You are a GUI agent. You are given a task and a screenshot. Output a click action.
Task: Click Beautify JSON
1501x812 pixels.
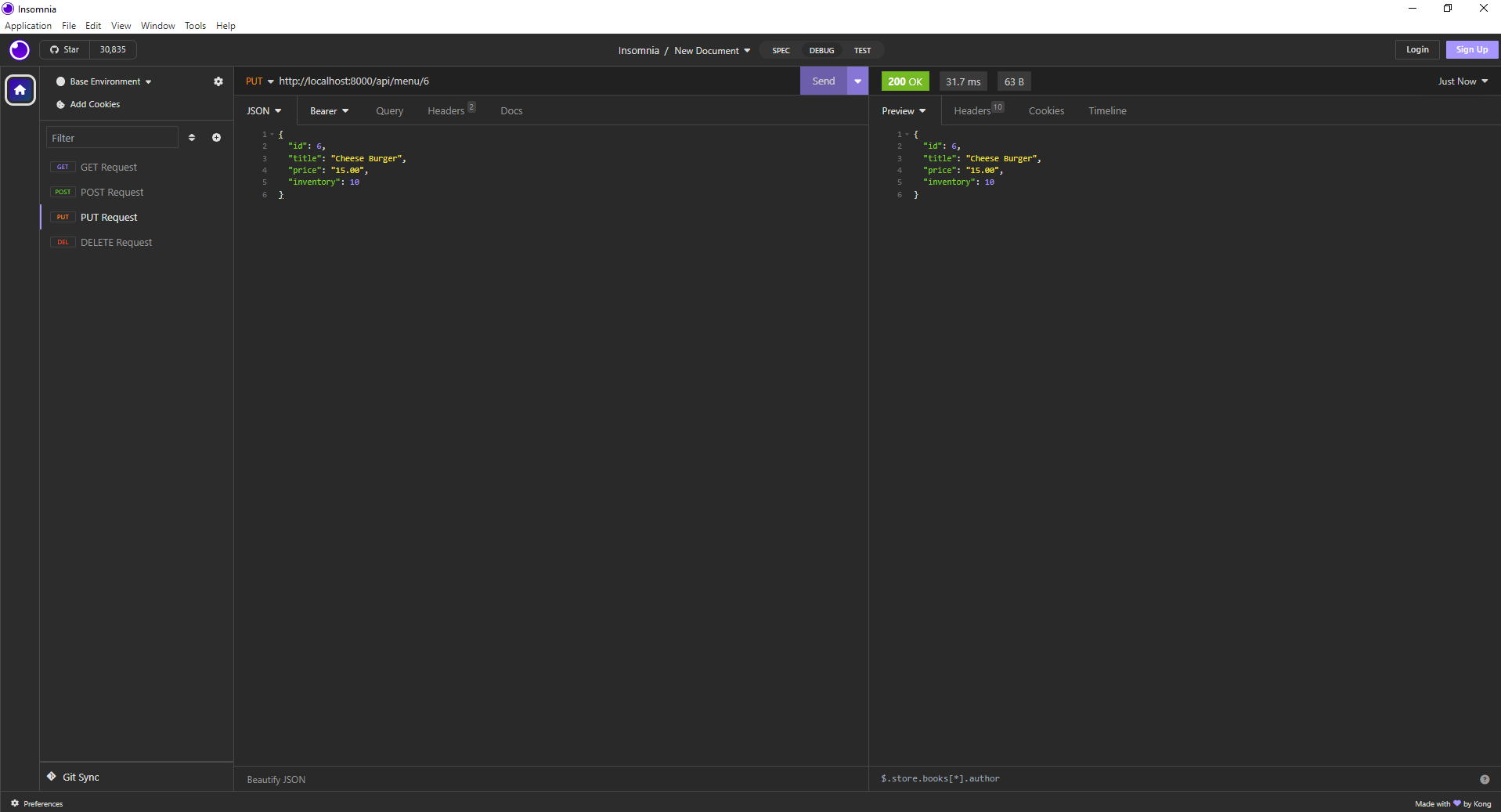(276, 780)
